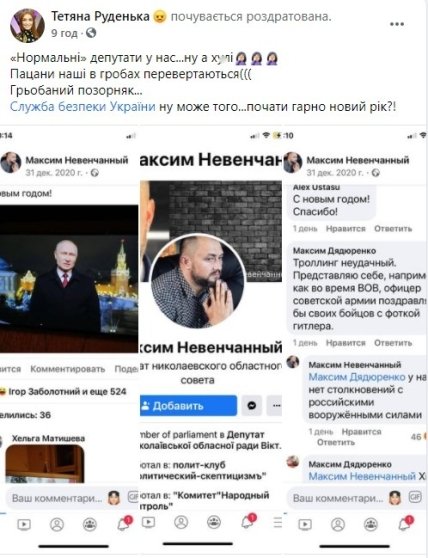428x558 pixels.
Task: Open the notifications bell in the left screenshot
Action: [x=124, y=523]
